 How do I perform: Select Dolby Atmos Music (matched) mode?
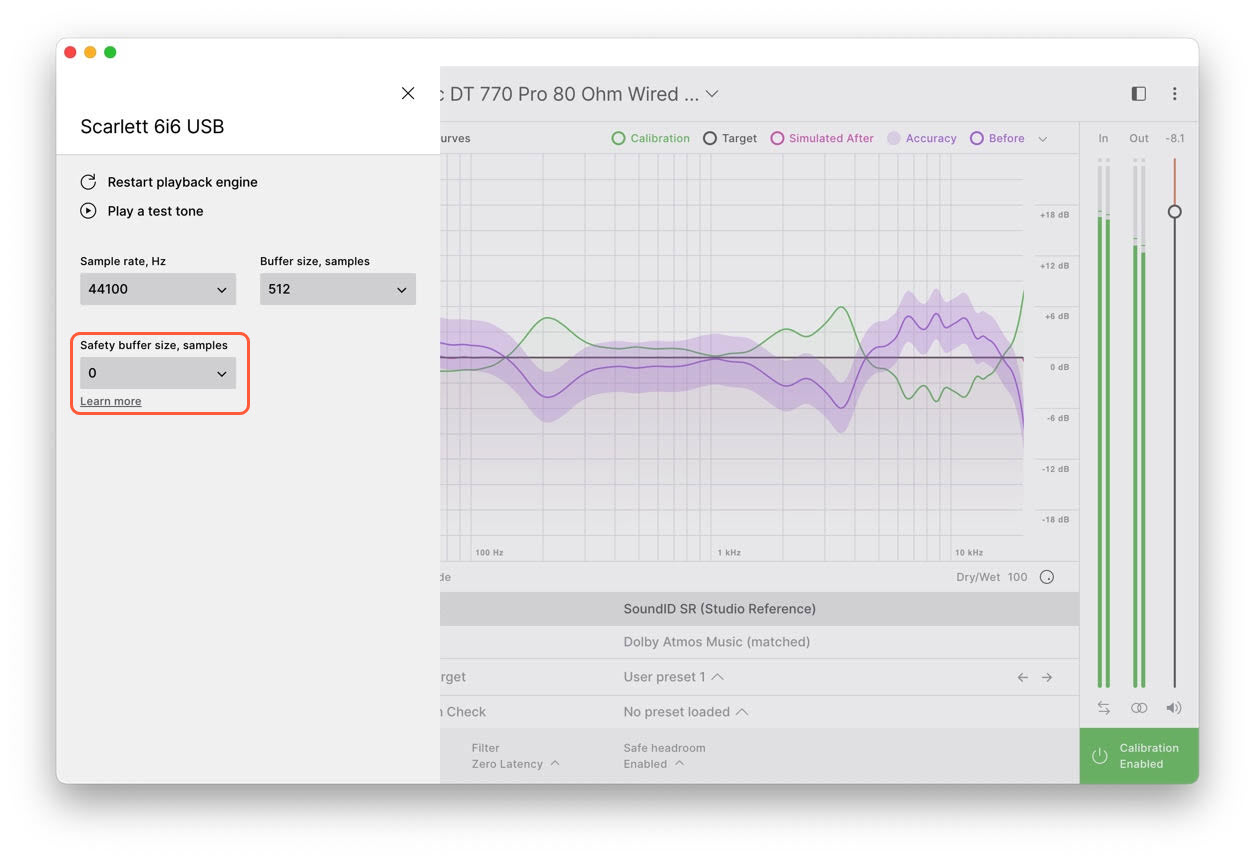(x=716, y=642)
